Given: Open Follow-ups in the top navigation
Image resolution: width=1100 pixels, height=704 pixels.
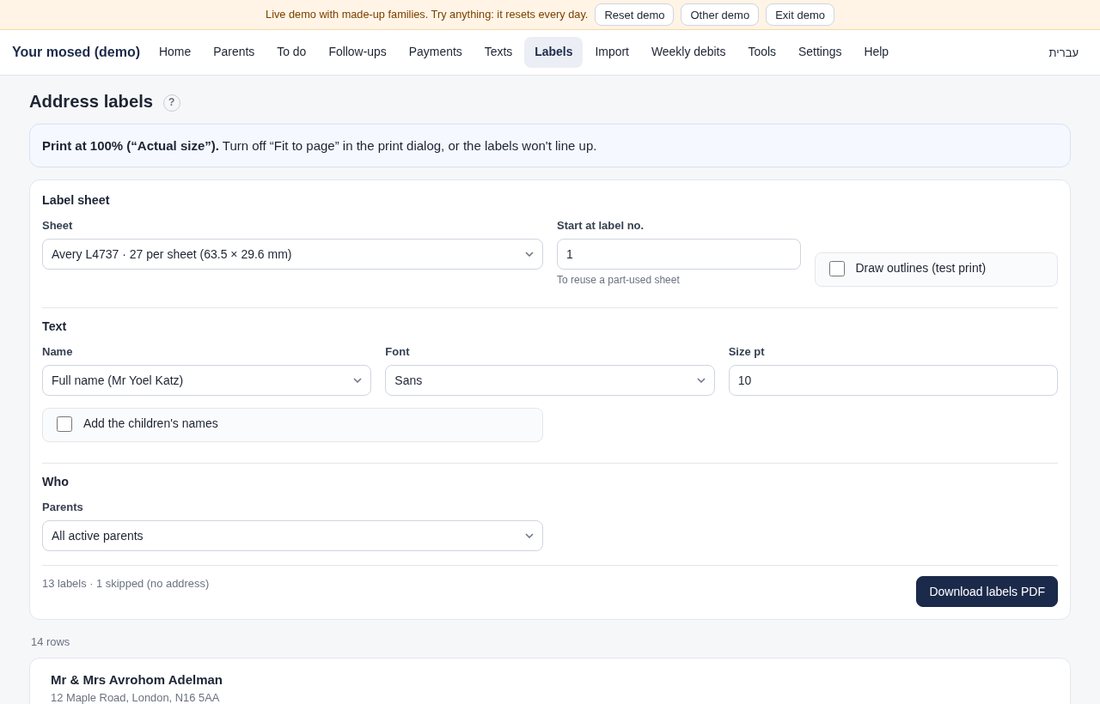Looking at the screenshot, I should 357,52.
